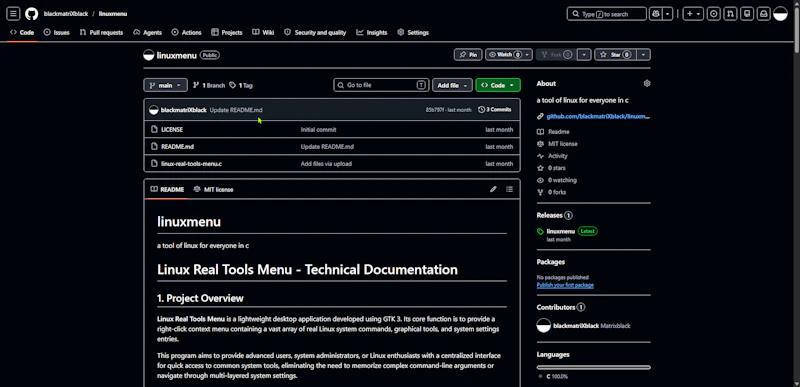The height and width of the screenshot is (387, 800).
Task: Open the README.md file
Action: pos(178,147)
